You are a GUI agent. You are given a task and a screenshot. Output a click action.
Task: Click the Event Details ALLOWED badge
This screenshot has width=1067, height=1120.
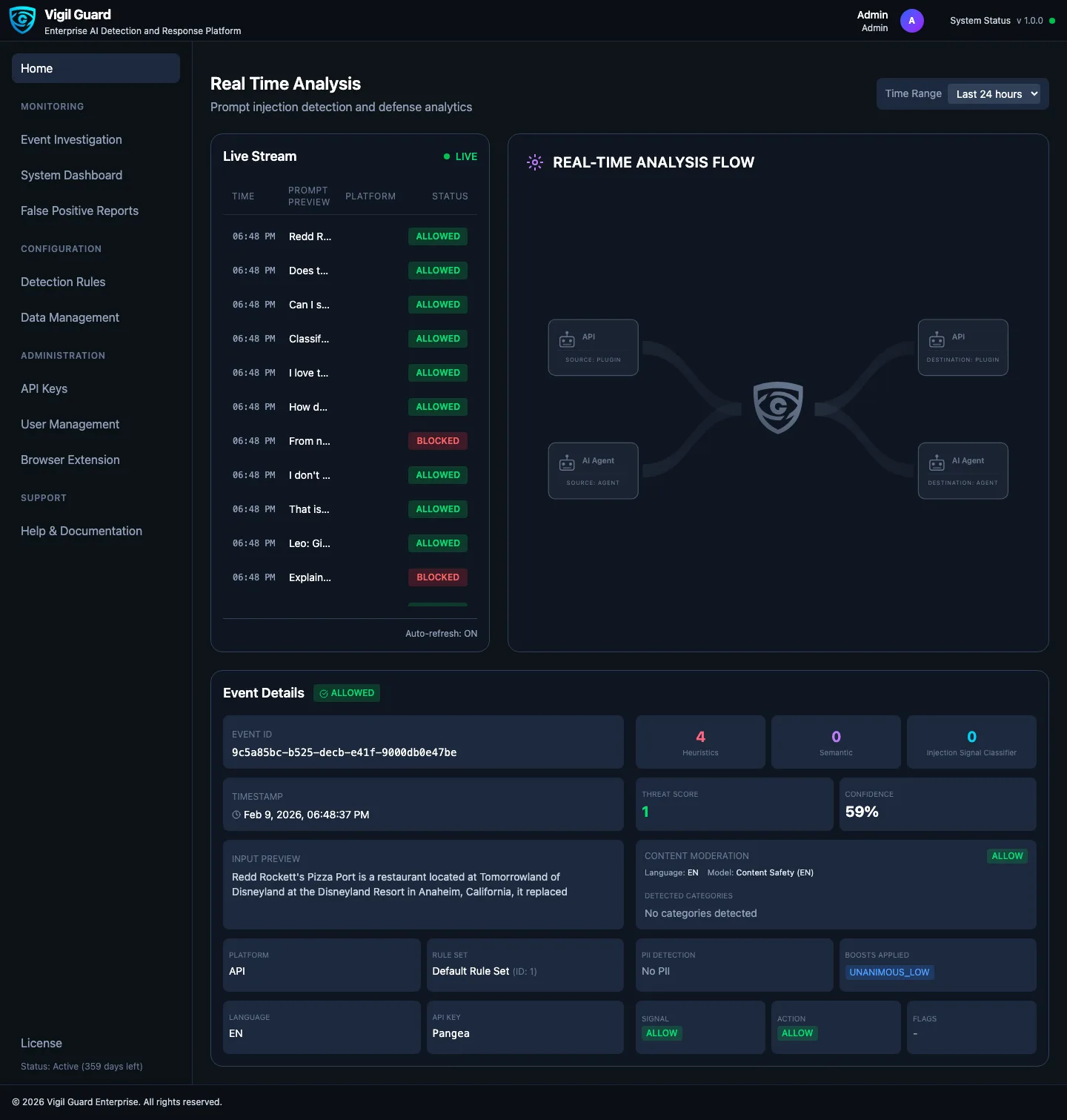click(347, 693)
